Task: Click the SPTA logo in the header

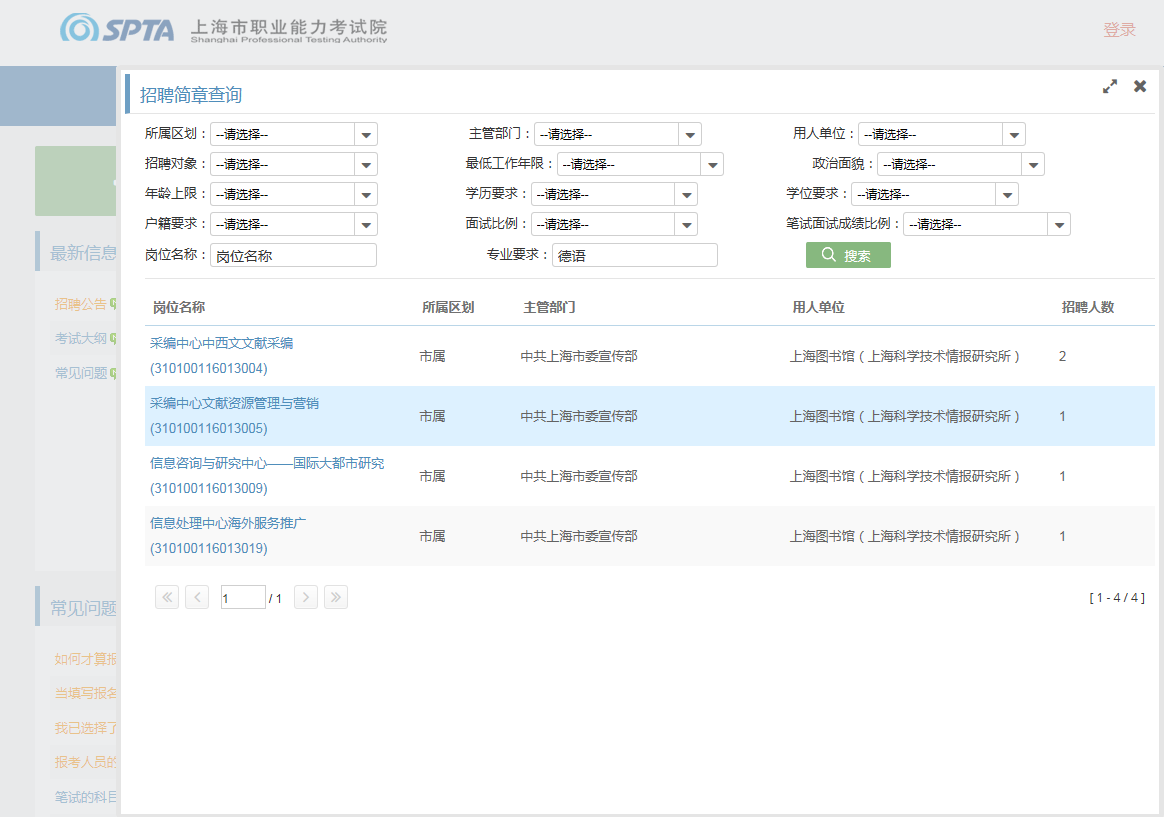Action: click(117, 29)
